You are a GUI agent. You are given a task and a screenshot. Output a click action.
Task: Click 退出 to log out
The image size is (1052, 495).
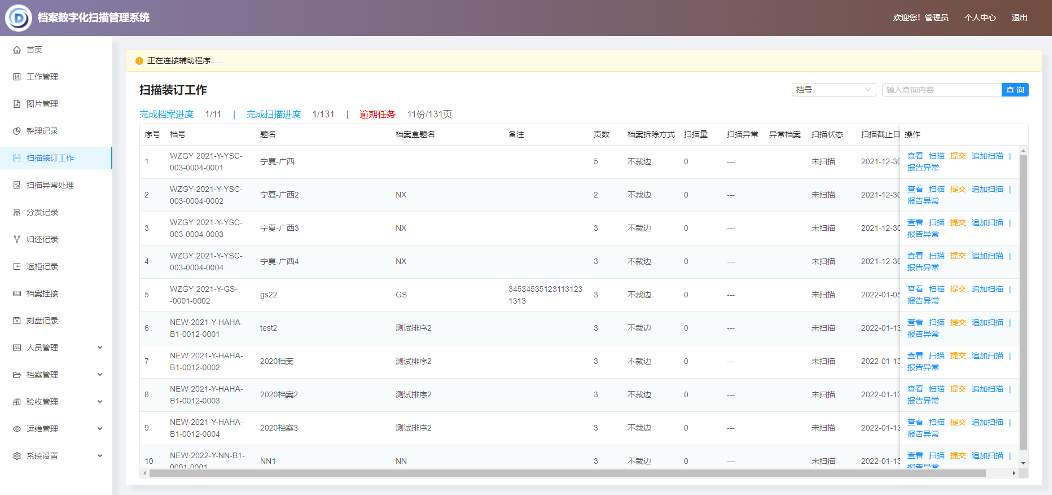[1019, 18]
